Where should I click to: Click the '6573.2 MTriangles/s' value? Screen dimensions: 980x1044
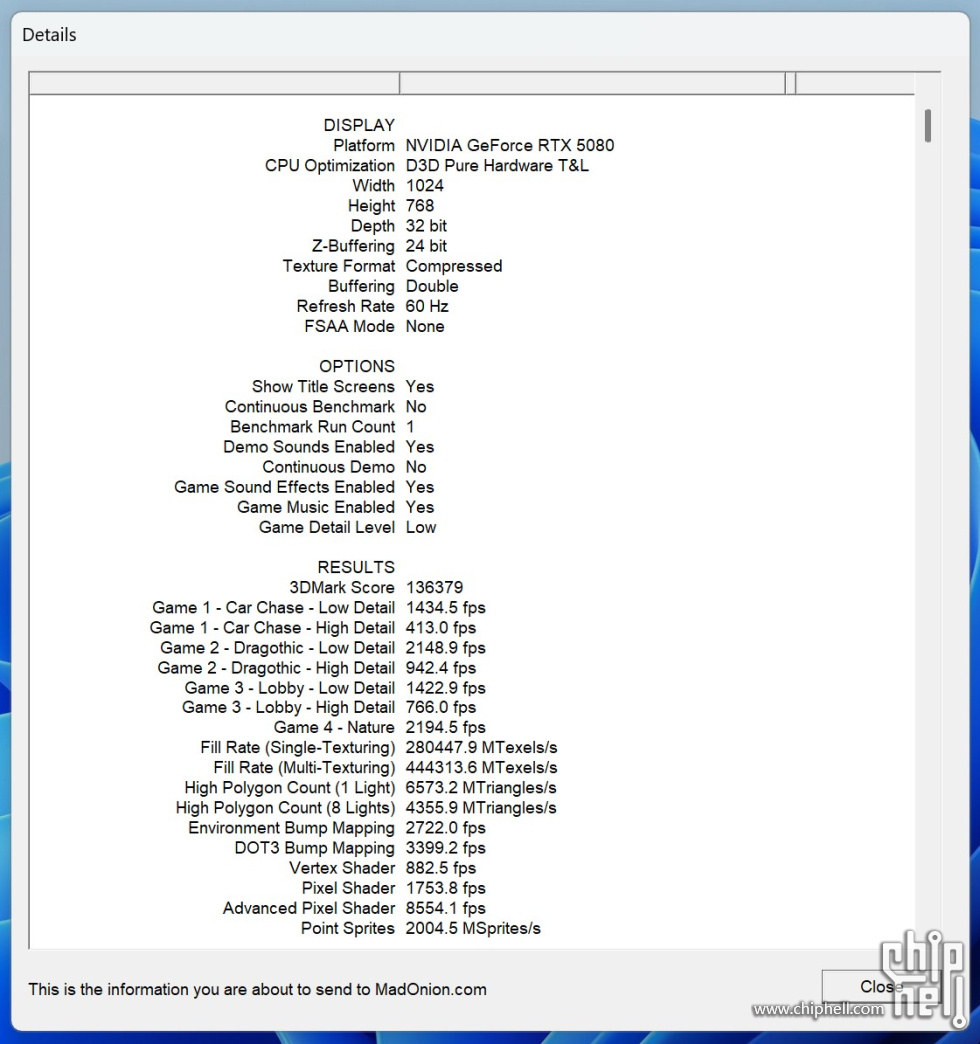tap(481, 788)
